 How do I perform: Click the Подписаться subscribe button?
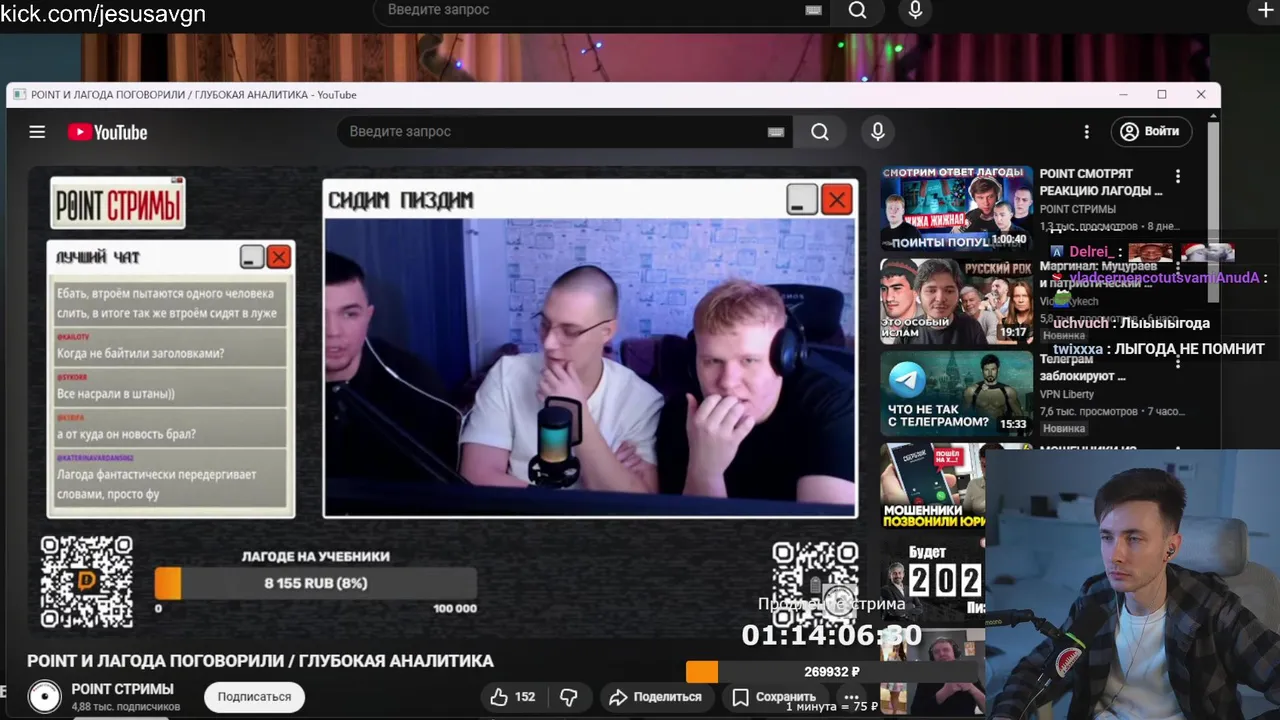[x=254, y=697]
